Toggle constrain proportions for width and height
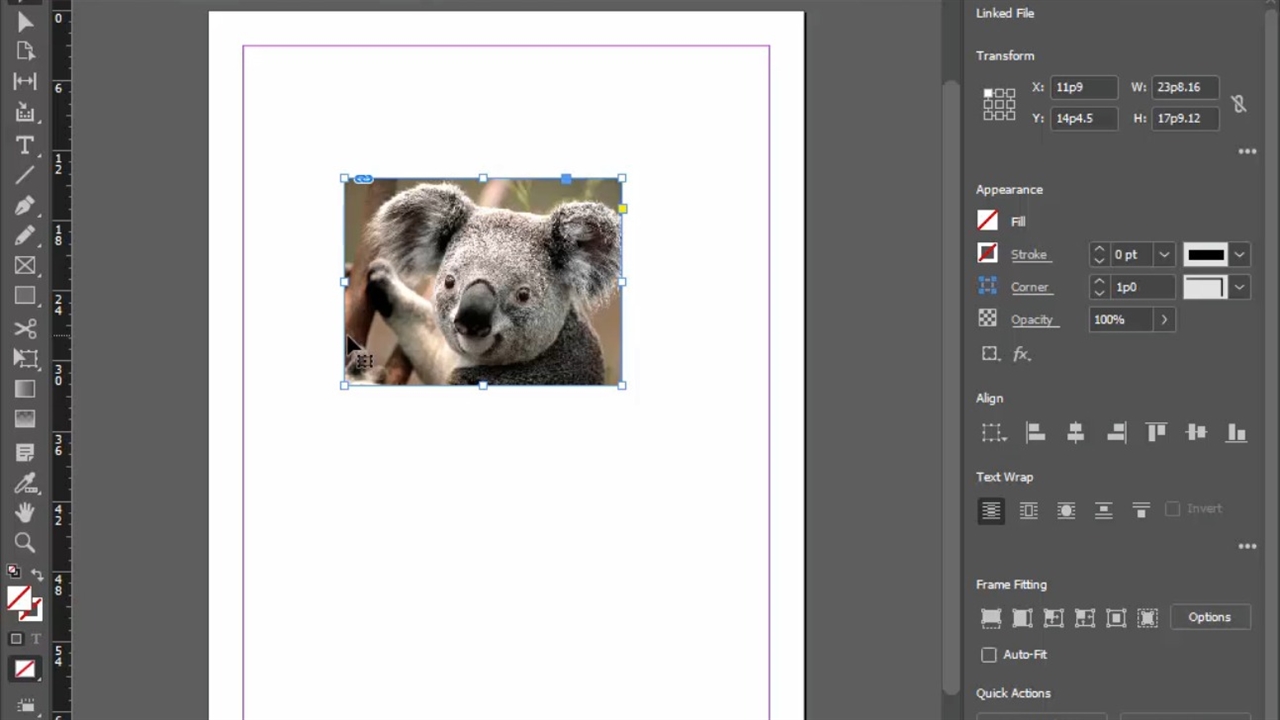This screenshot has width=1280, height=720. tap(1238, 103)
